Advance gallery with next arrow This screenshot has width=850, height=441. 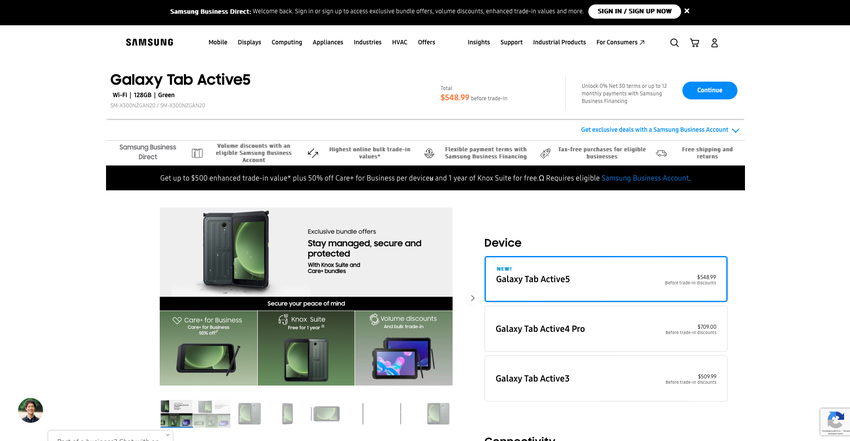coord(473,298)
